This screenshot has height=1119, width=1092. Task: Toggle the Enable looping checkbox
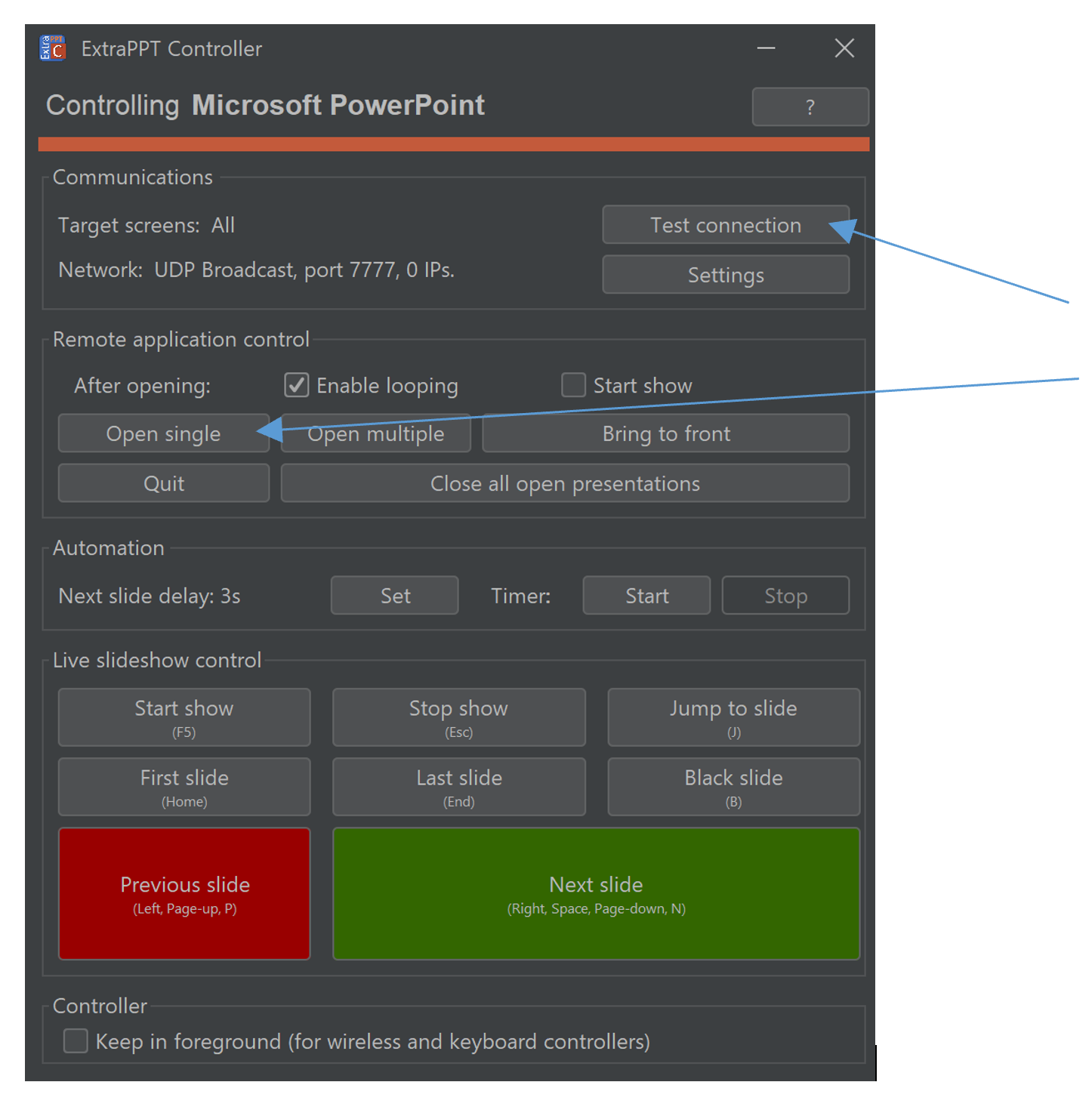click(297, 385)
